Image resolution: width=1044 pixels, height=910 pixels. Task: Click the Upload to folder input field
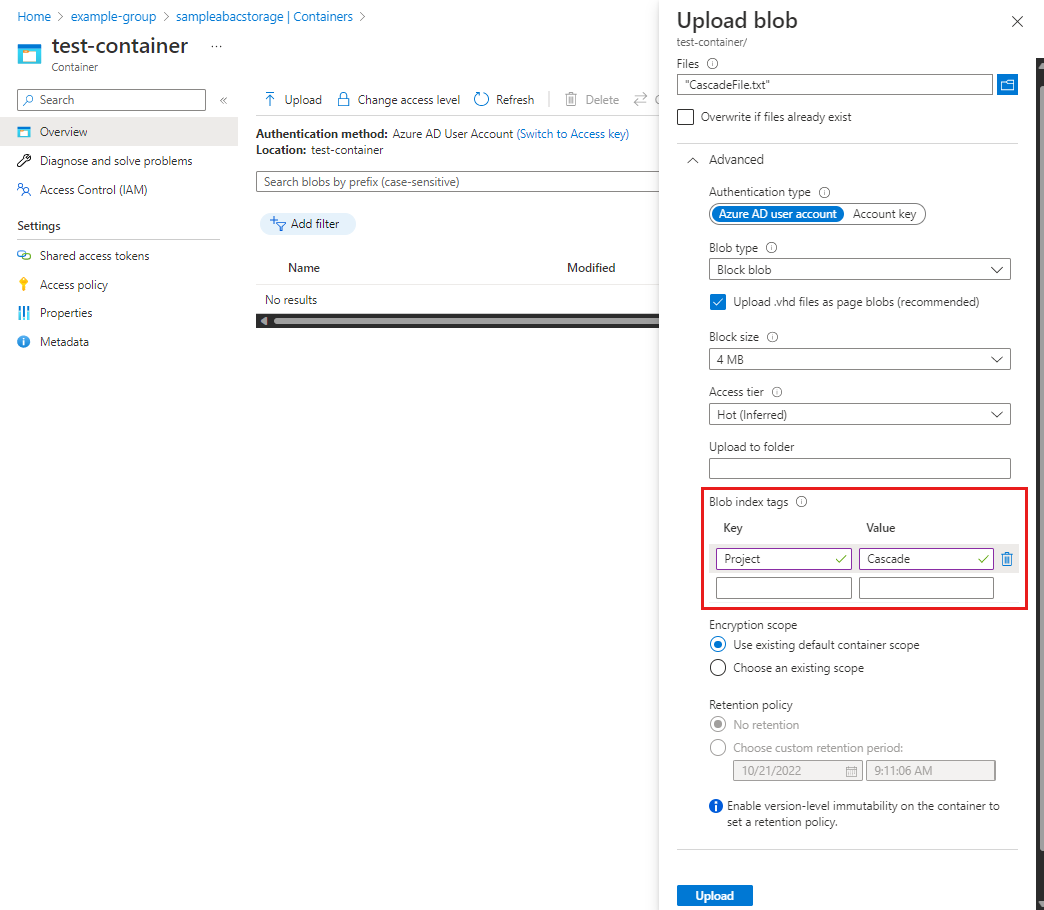pyautogui.click(x=859, y=468)
